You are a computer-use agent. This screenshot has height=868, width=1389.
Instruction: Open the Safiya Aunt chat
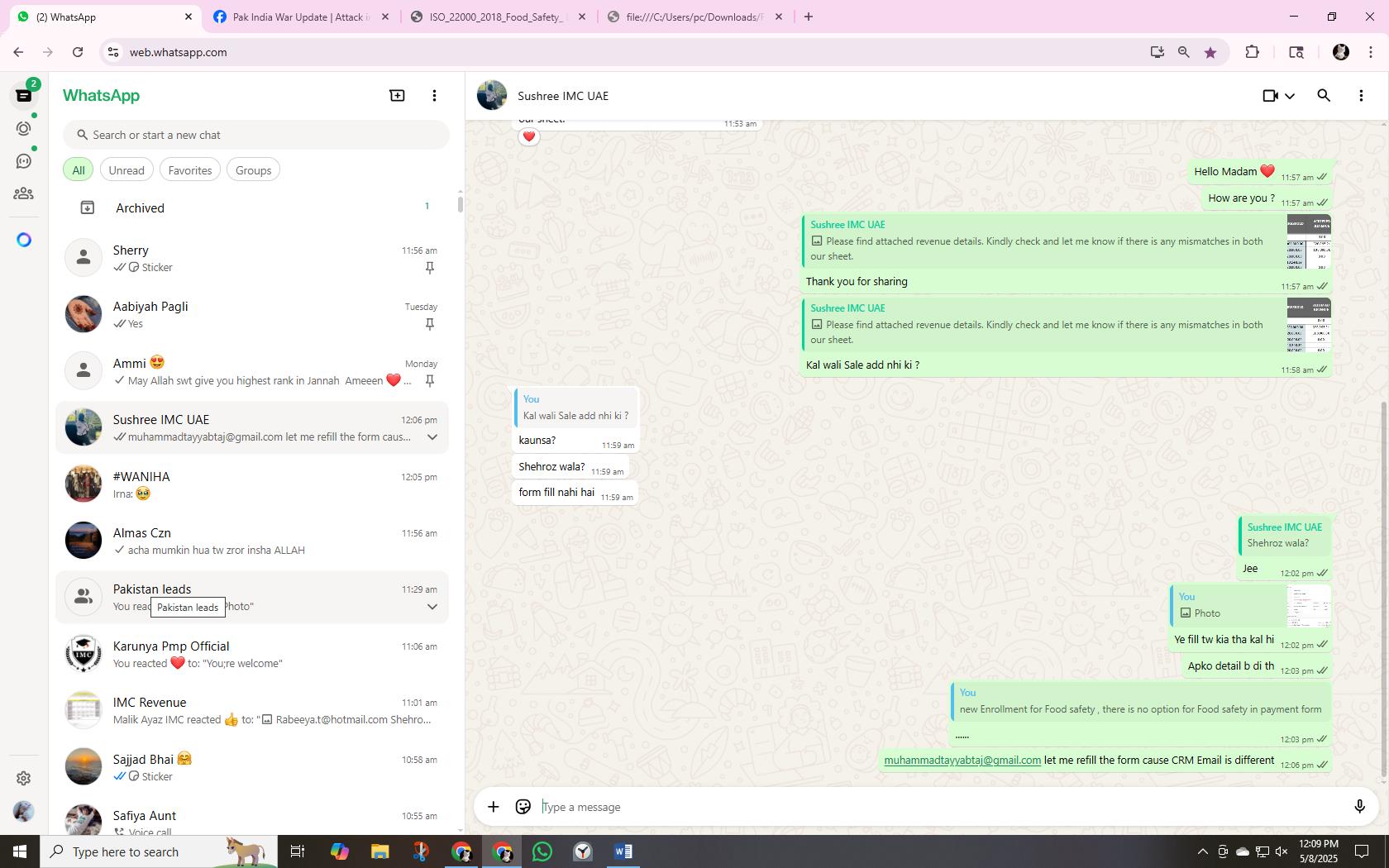click(252, 817)
